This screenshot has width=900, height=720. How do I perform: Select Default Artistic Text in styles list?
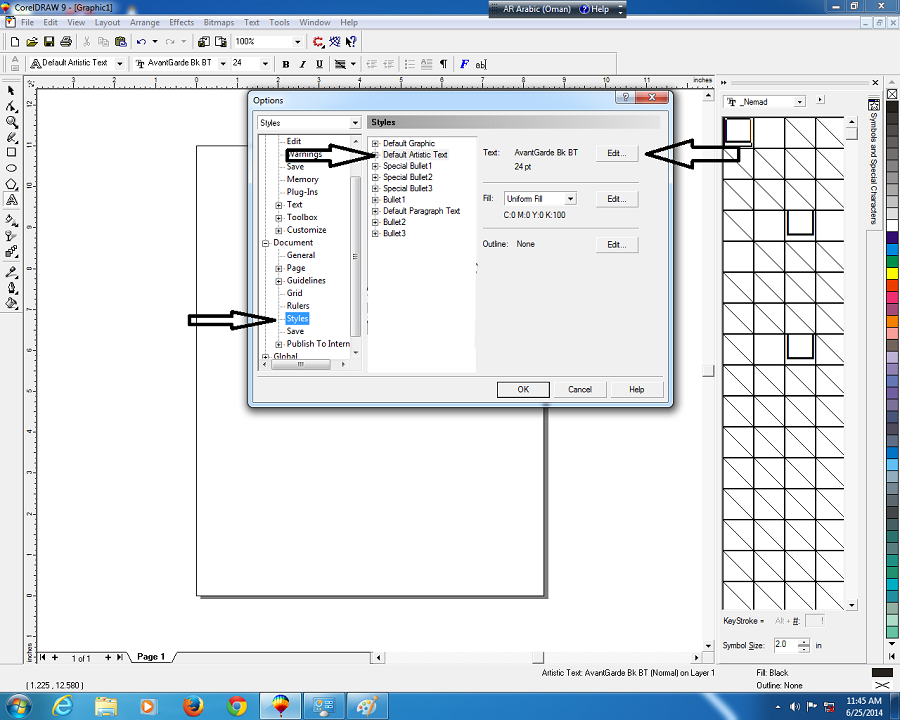(415, 154)
